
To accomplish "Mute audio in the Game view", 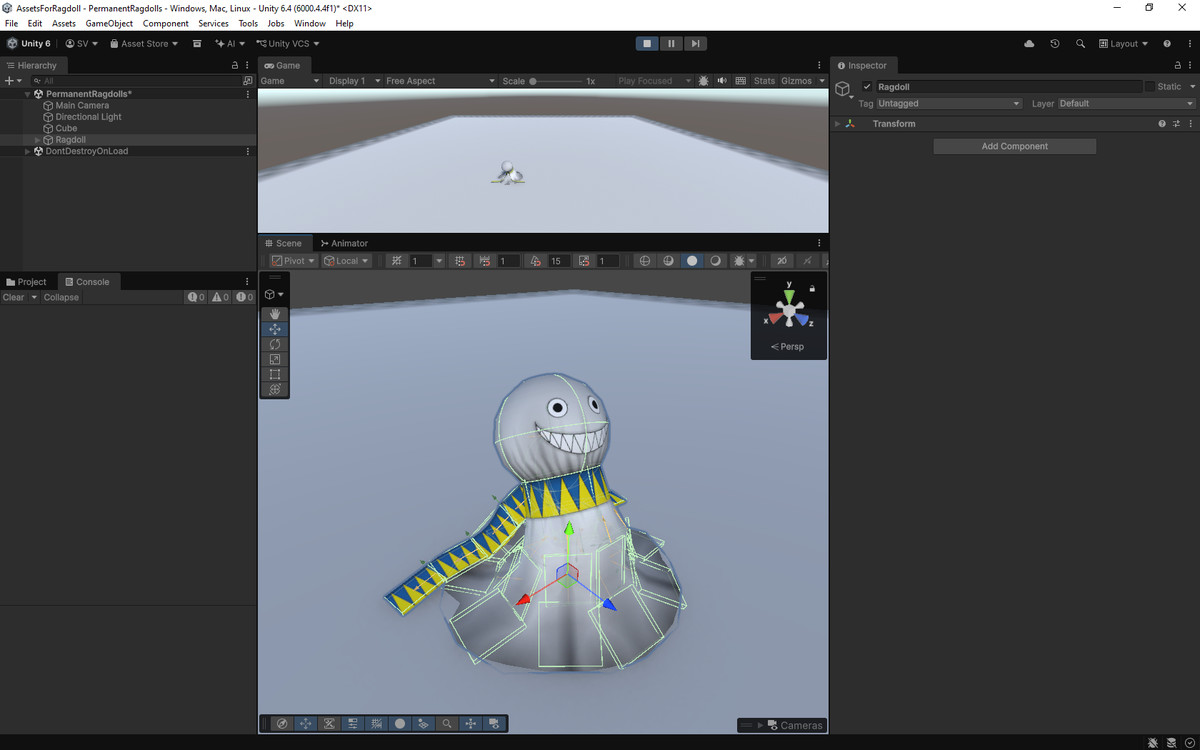I will (x=722, y=81).
